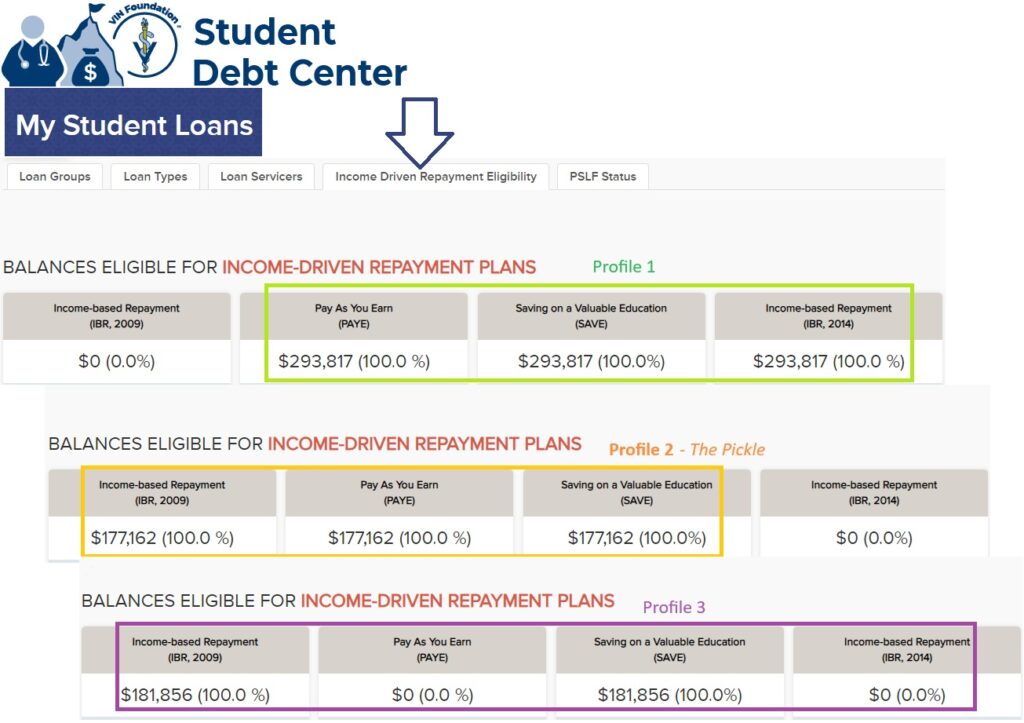The height and width of the screenshot is (723, 1024).
Task: Select Profile 2 IBR 2009 $177,162 card
Action: pos(162,513)
